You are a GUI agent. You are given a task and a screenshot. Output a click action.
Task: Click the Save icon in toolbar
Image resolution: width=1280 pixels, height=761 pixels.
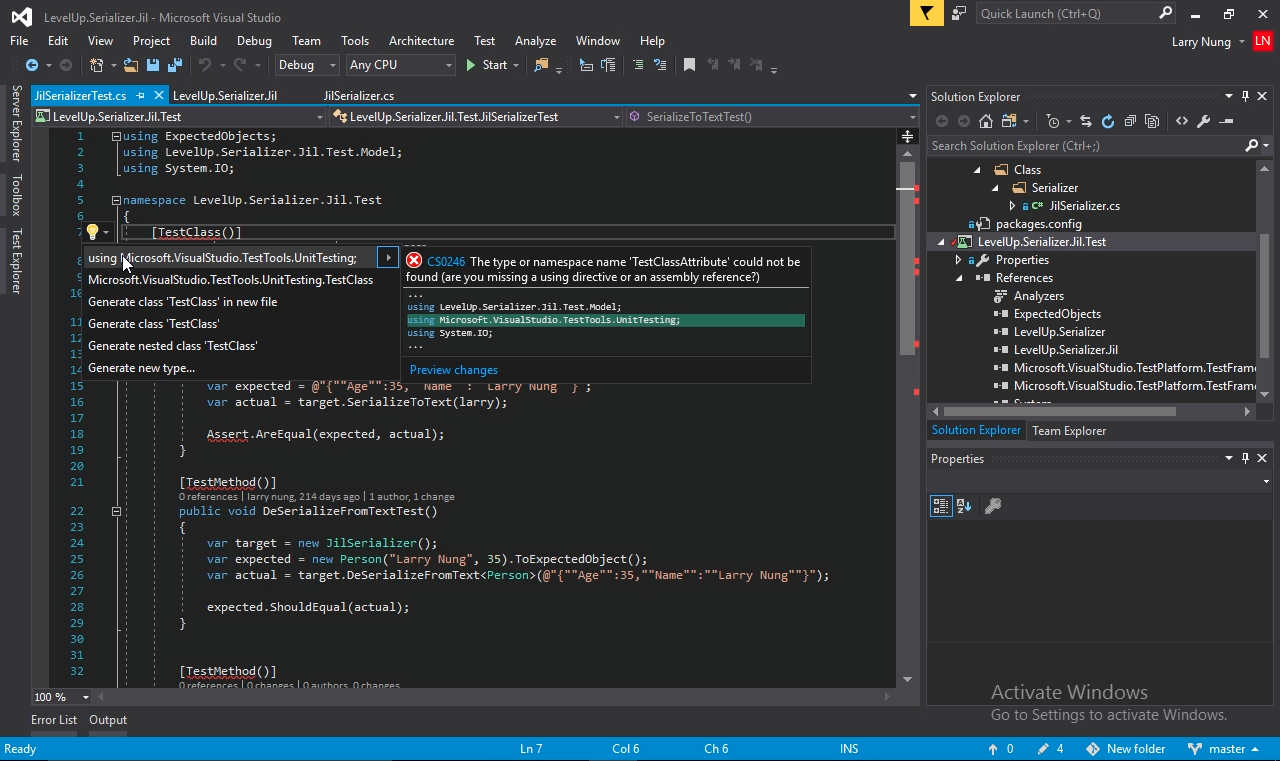click(x=153, y=65)
